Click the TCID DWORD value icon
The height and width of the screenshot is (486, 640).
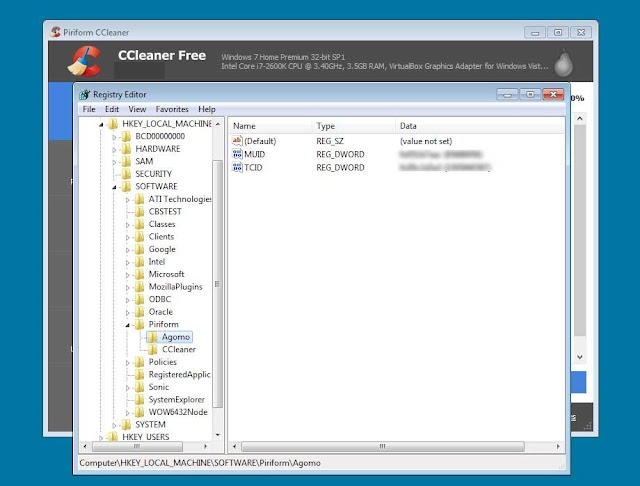237,167
